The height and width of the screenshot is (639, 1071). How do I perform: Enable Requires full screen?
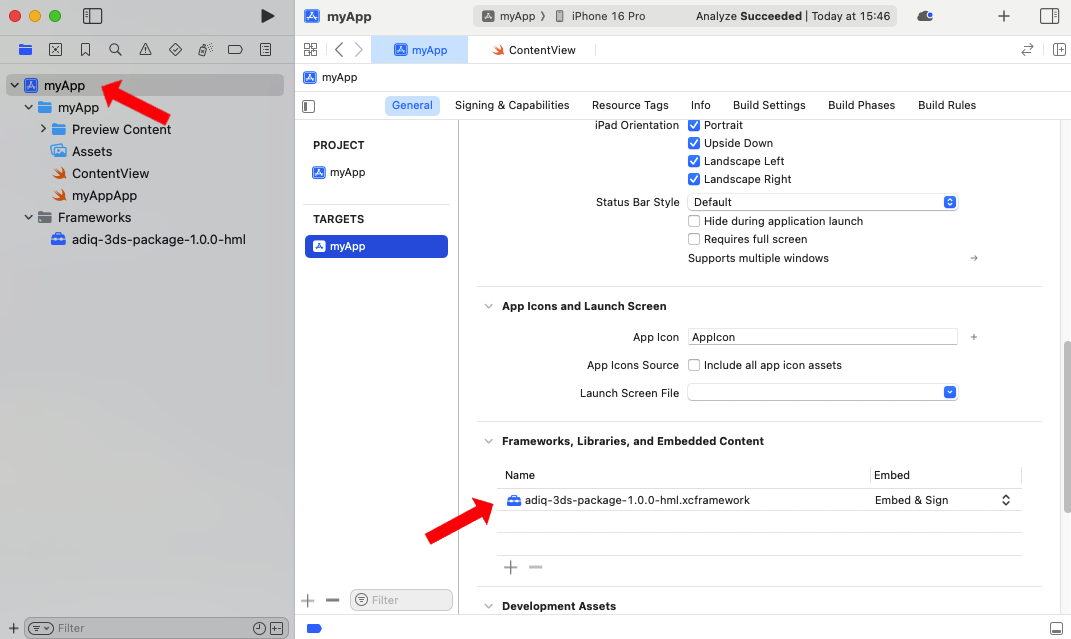click(694, 239)
